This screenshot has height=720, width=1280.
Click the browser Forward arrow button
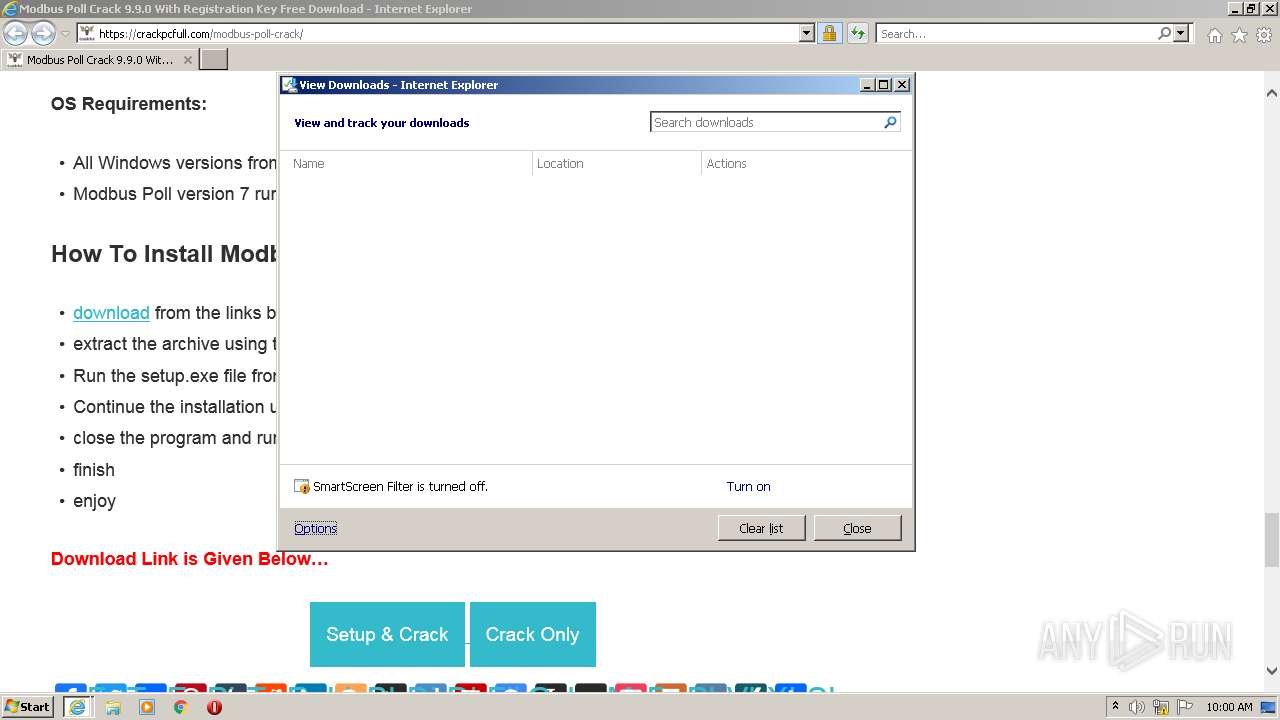point(43,33)
